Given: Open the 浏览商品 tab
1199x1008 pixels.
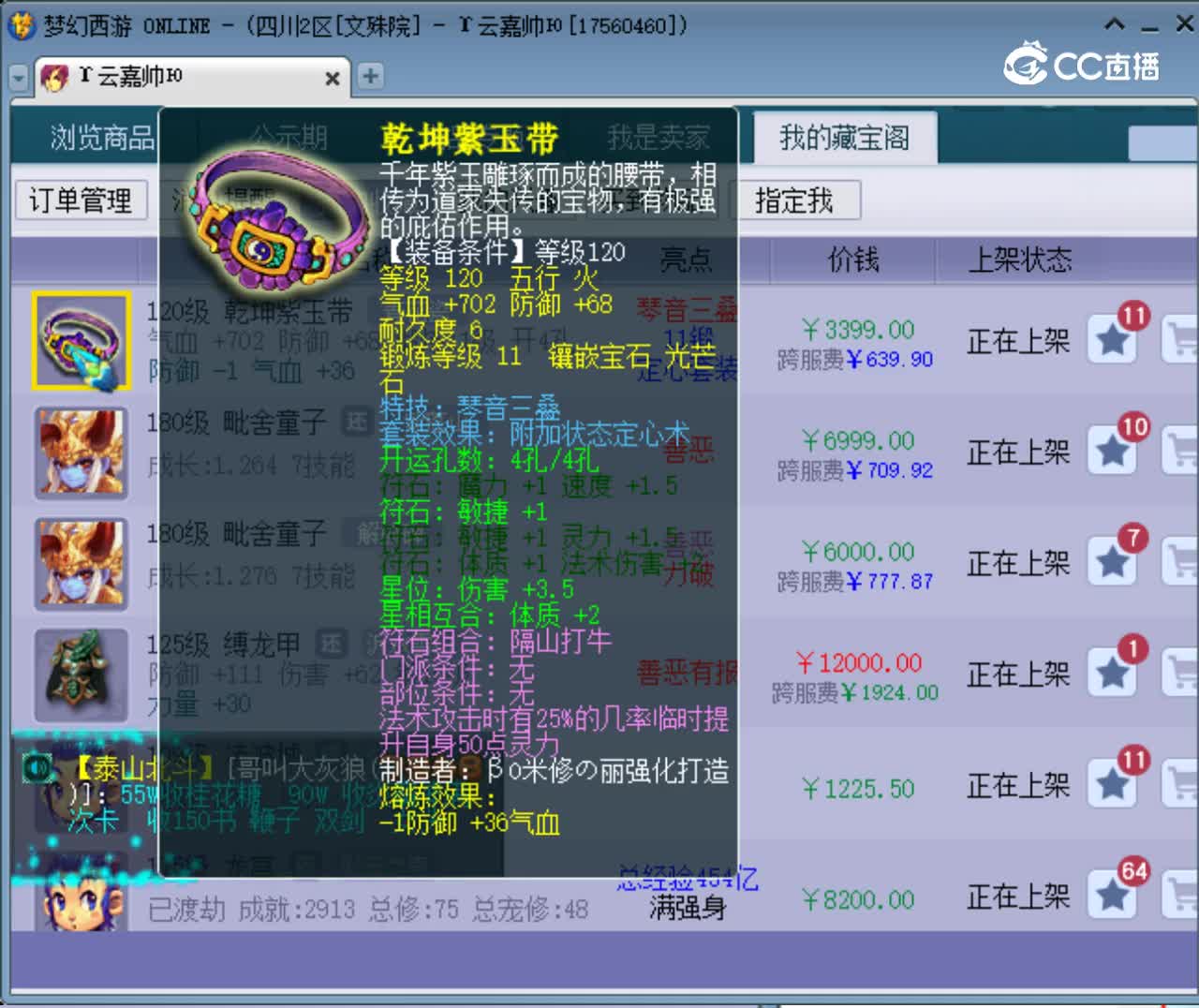Looking at the screenshot, I should [101, 138].
